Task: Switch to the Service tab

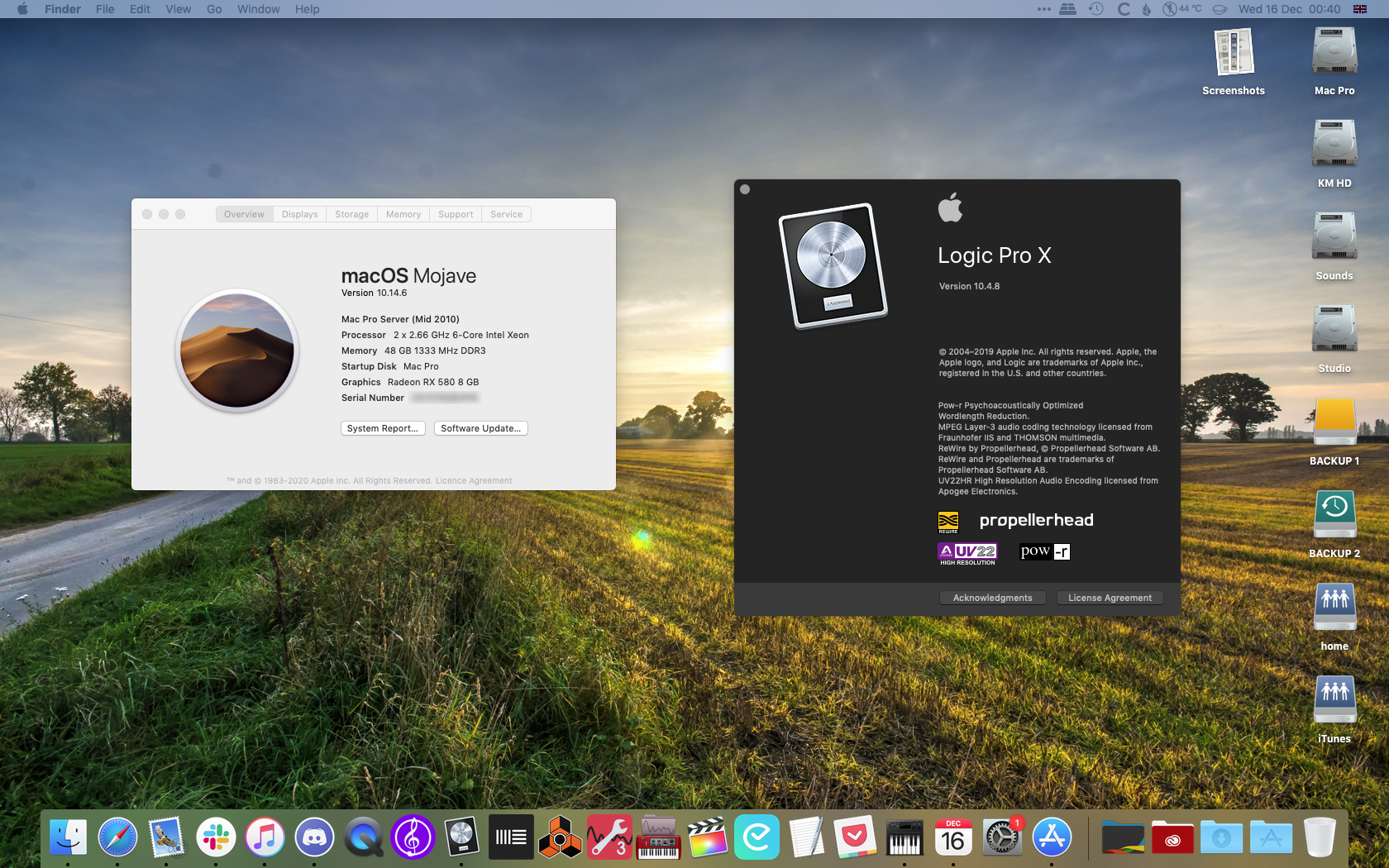Action: [x=506, y=214]
